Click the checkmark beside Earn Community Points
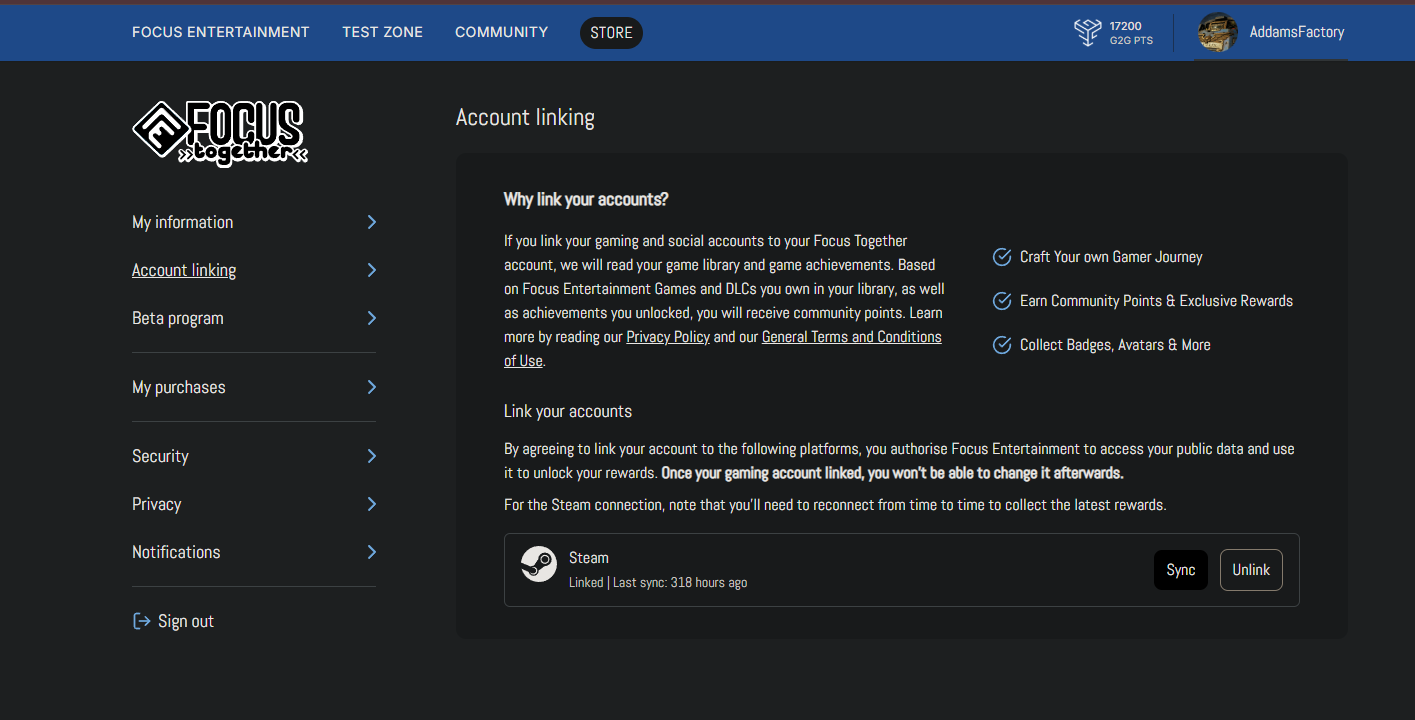Image resolution: width=1415 pixels, height=720 pixels. [x=1002, y=301]
